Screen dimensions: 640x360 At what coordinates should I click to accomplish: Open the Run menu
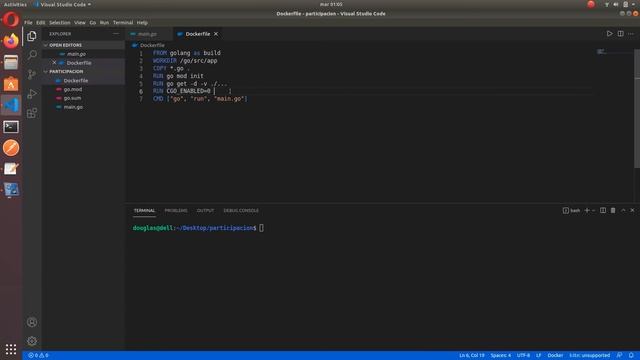point(104,22)
